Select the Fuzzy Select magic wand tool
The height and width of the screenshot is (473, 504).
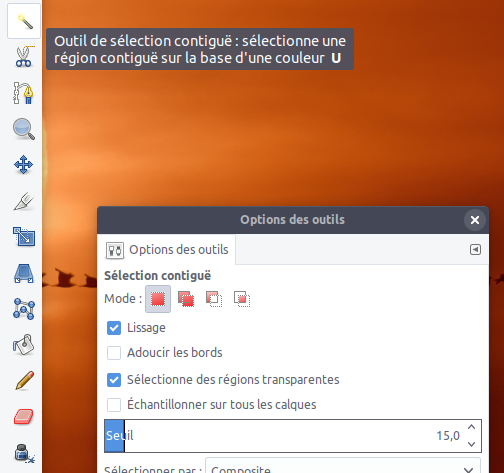pos(24,21)
